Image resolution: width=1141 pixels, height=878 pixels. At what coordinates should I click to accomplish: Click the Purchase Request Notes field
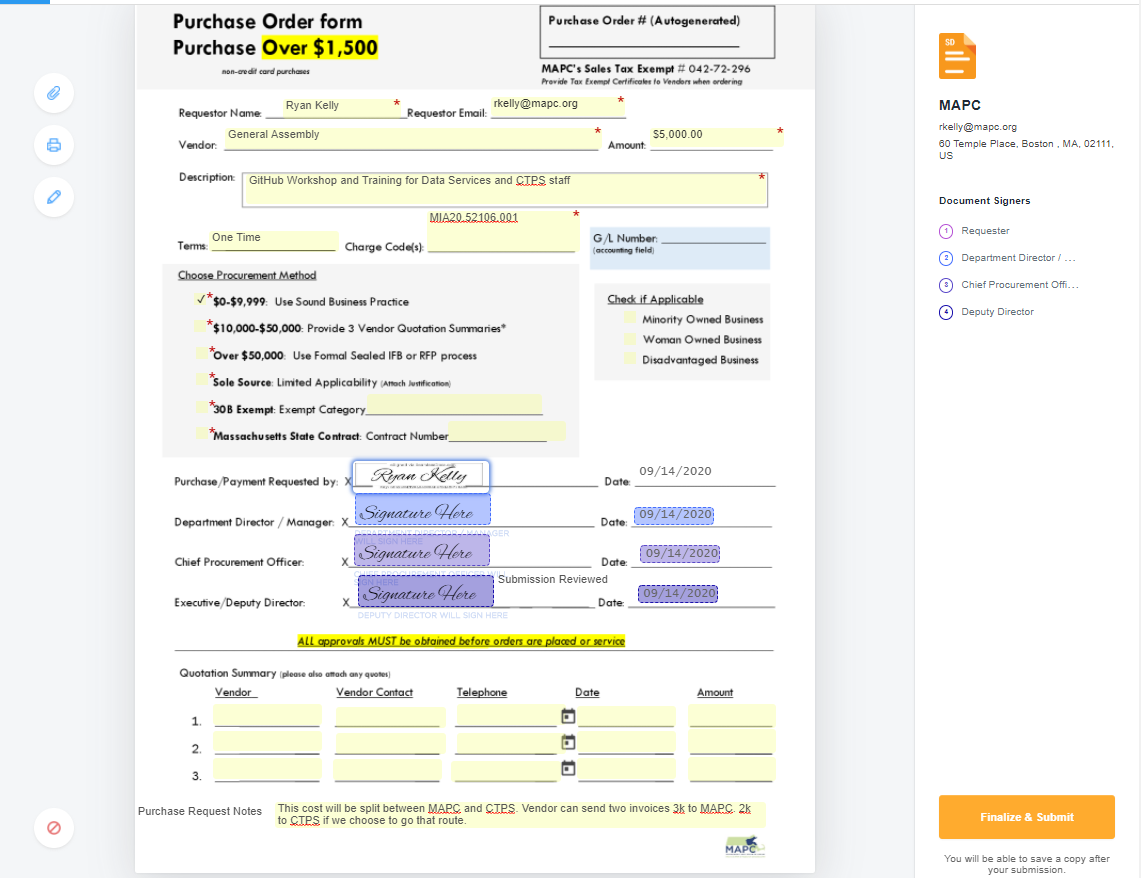(520, 815)
